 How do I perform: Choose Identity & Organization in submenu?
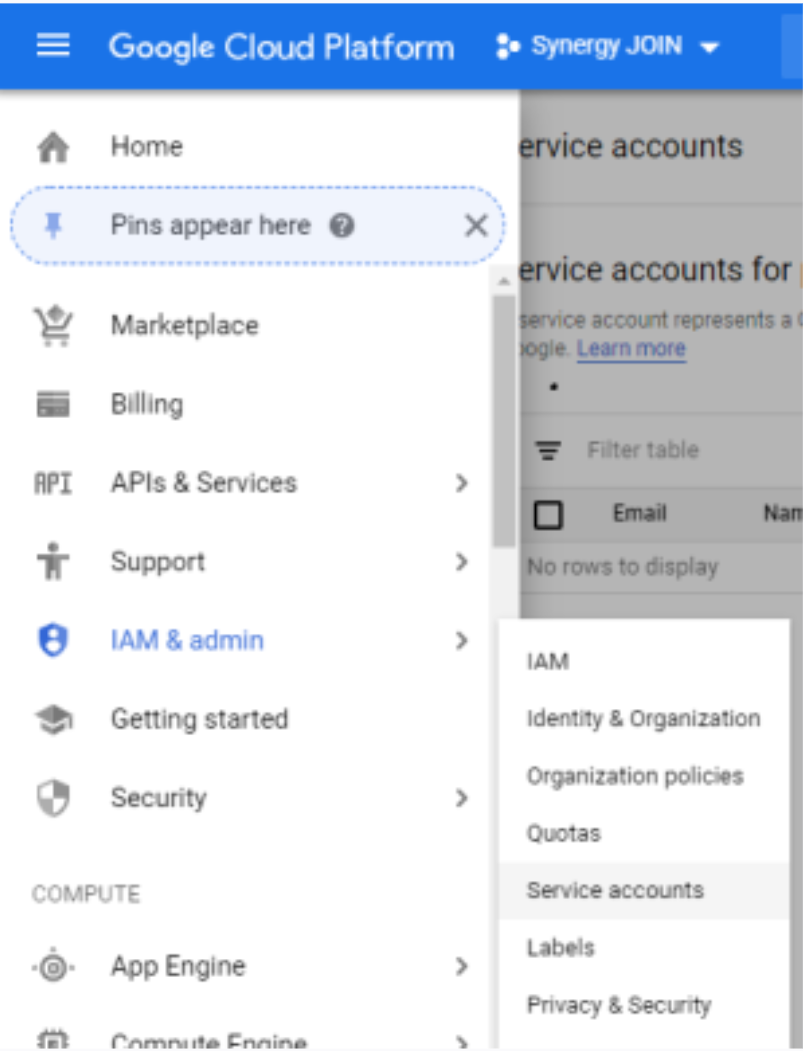click(x=644, y=719)
